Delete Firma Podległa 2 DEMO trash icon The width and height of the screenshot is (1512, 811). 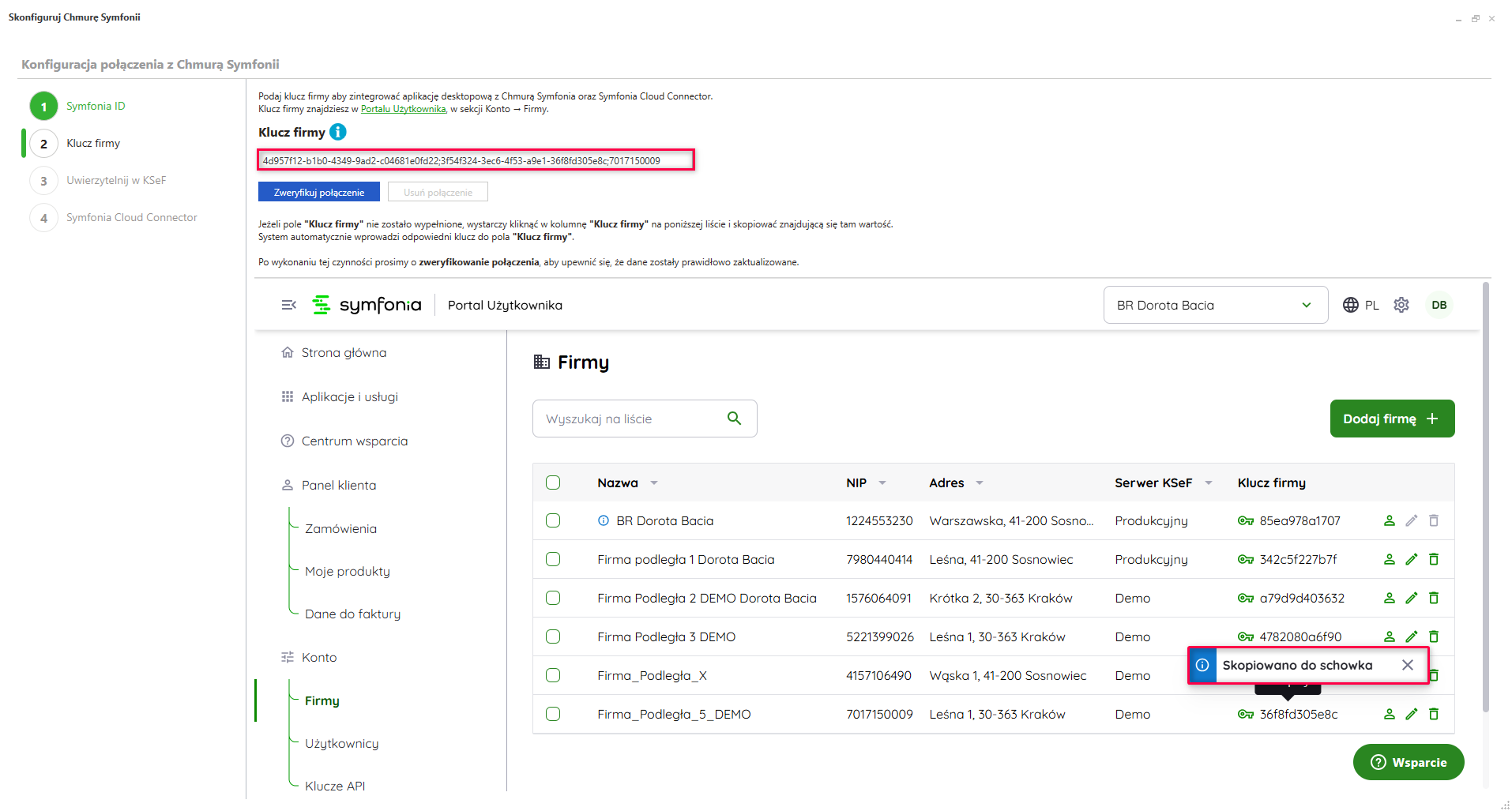pyautogui.click(x=1433, y=599)
